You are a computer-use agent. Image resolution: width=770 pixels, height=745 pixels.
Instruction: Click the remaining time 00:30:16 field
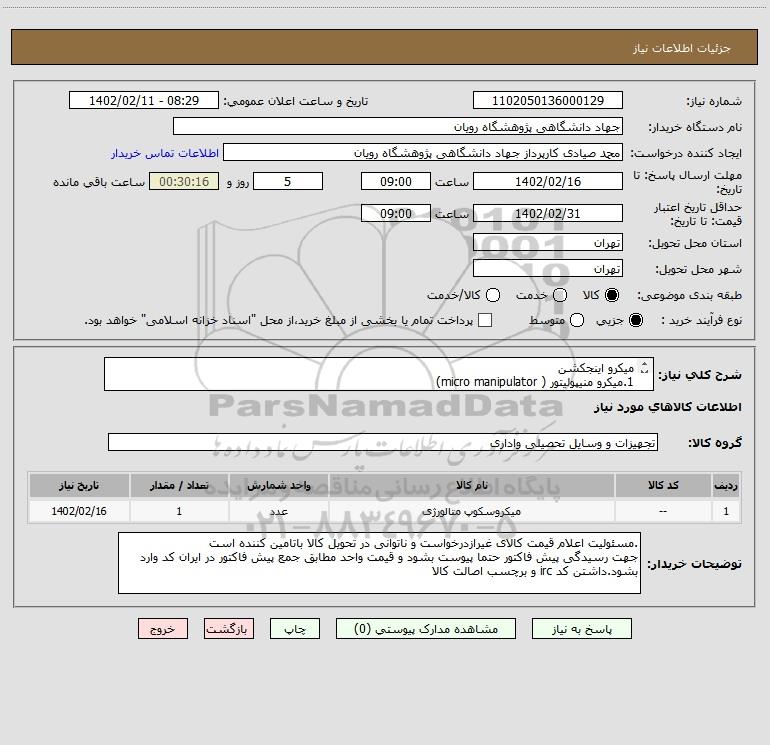click(184, 181)
